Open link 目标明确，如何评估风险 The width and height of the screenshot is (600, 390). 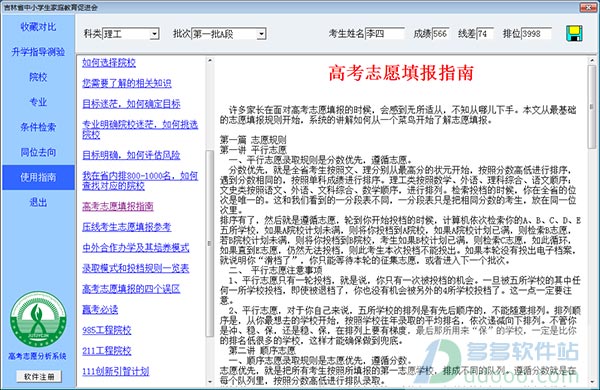[131, 155]
